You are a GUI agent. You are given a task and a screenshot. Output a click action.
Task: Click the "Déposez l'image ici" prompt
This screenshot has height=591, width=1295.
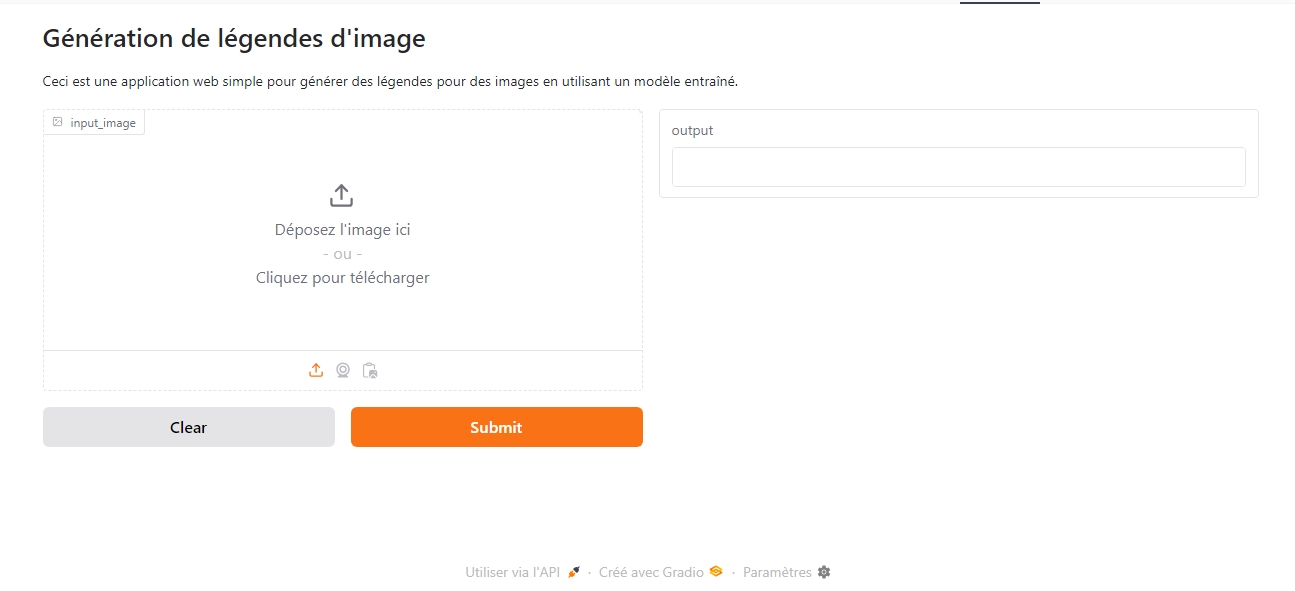click(x=343, y=230)
